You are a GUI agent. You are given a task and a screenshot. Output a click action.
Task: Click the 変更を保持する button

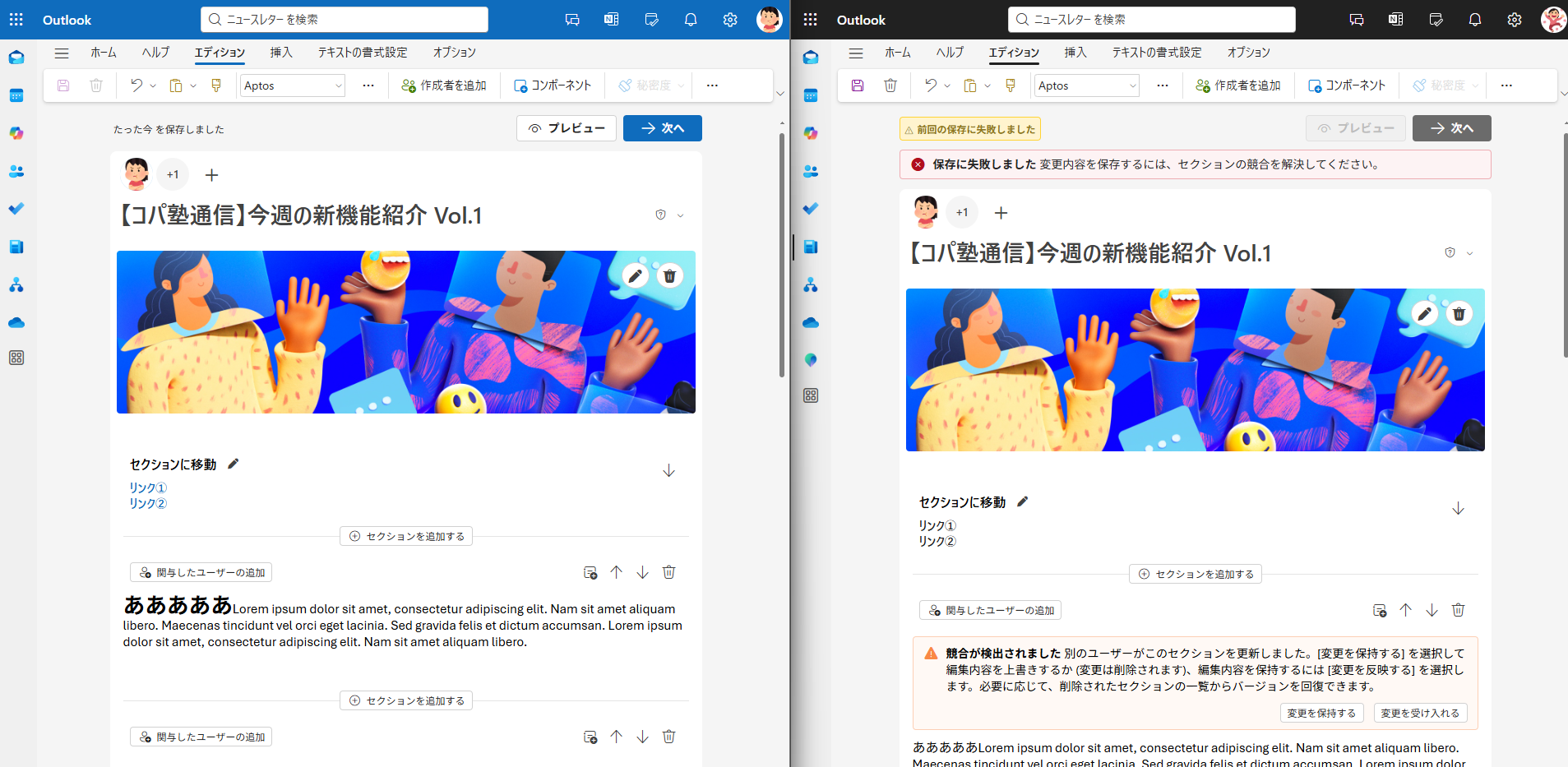[1321, 713]
